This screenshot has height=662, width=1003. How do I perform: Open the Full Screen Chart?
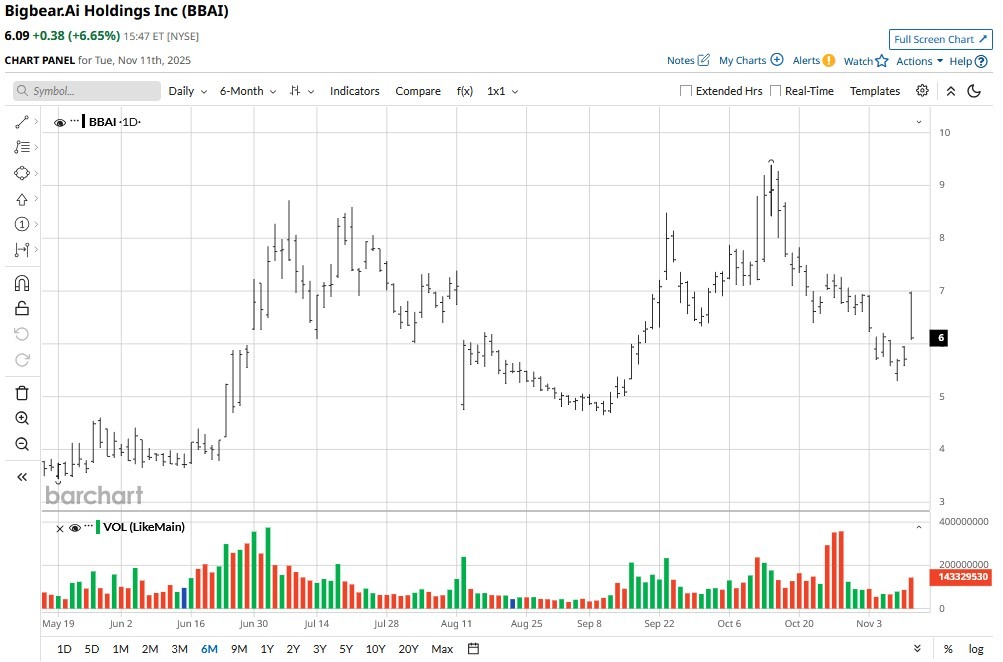tap(940, 39)
